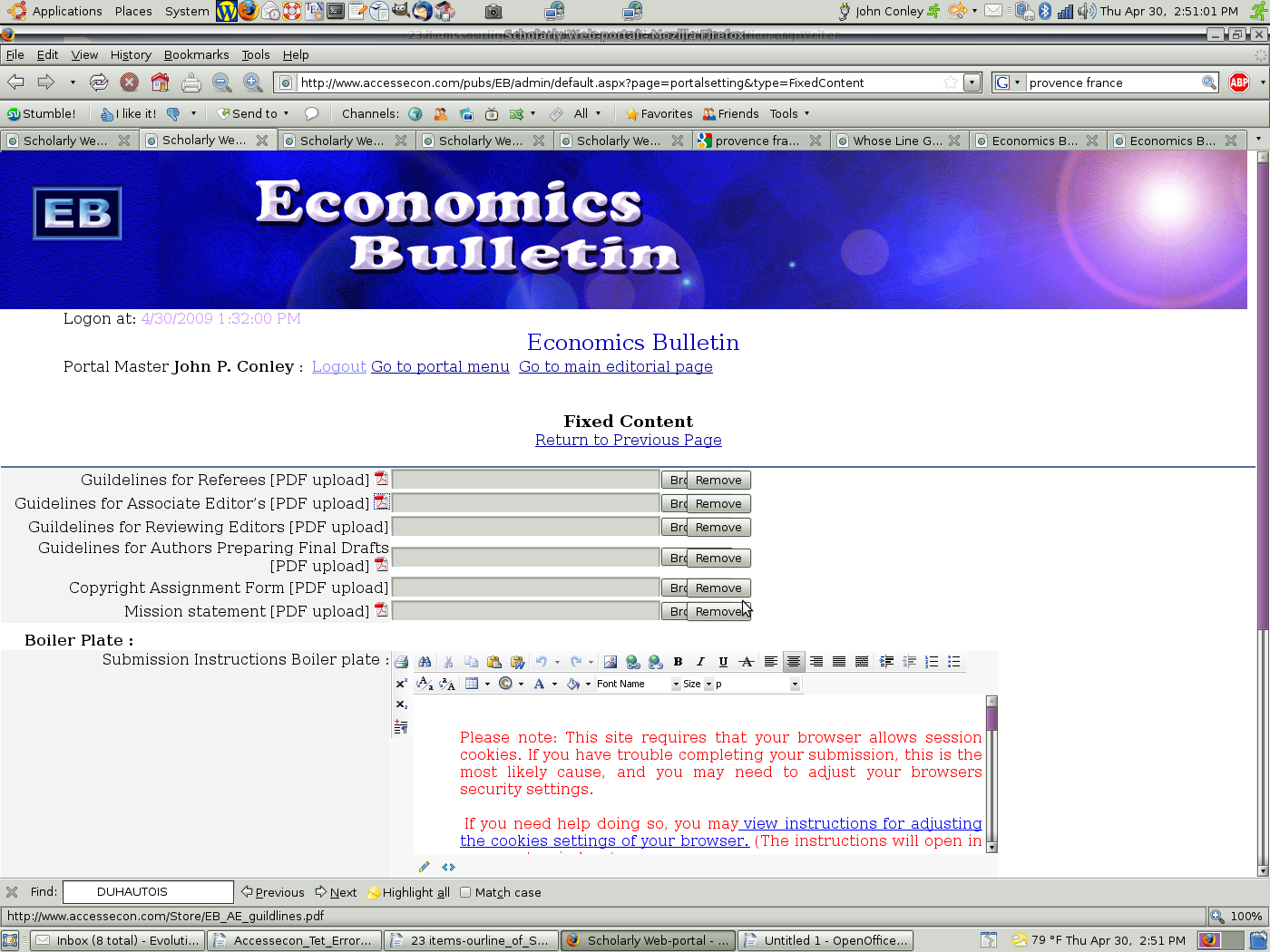Apply Superscript formatting in editor
The image size is (1270, 952).
tap(401, 684)
